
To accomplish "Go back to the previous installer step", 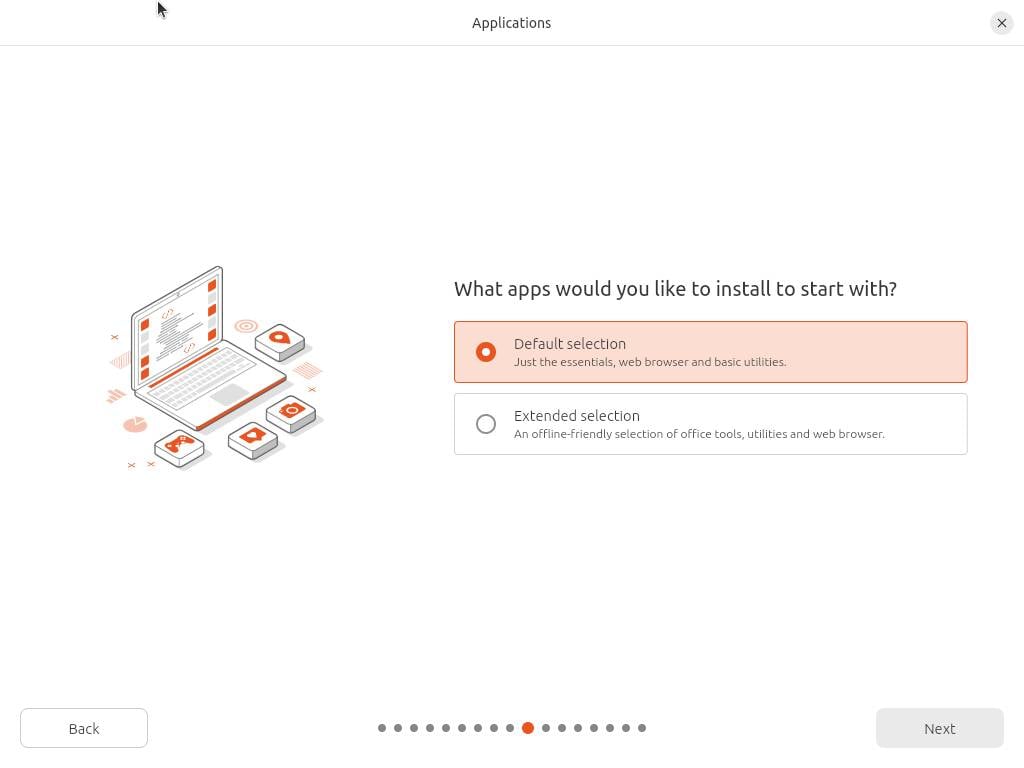I will click(x=84, y=728).
